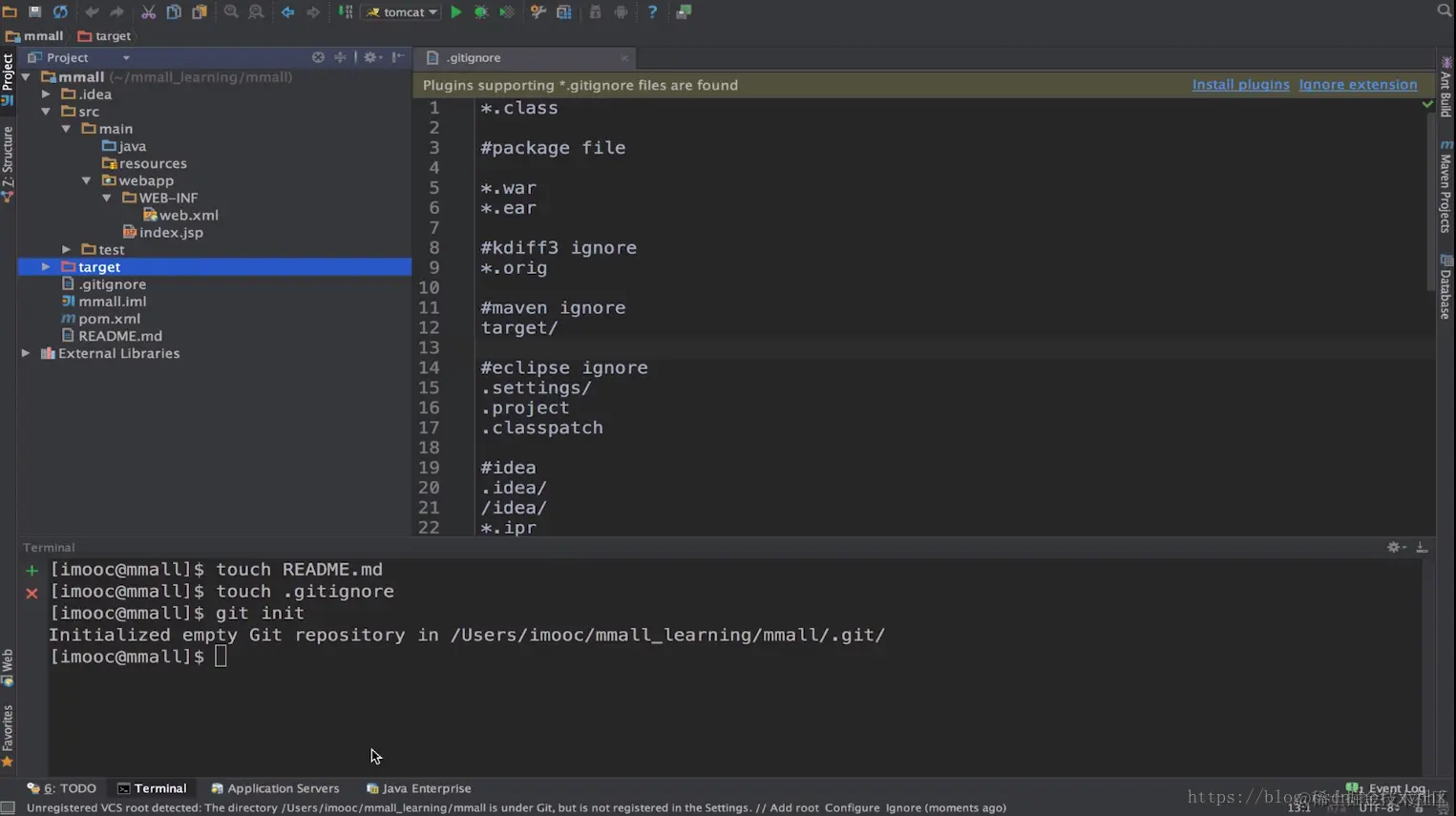The image size is (1456, 816).
Task: Click target breadcrumb in navigation bar
Action: pyautogui.click(x=104, y=35)
